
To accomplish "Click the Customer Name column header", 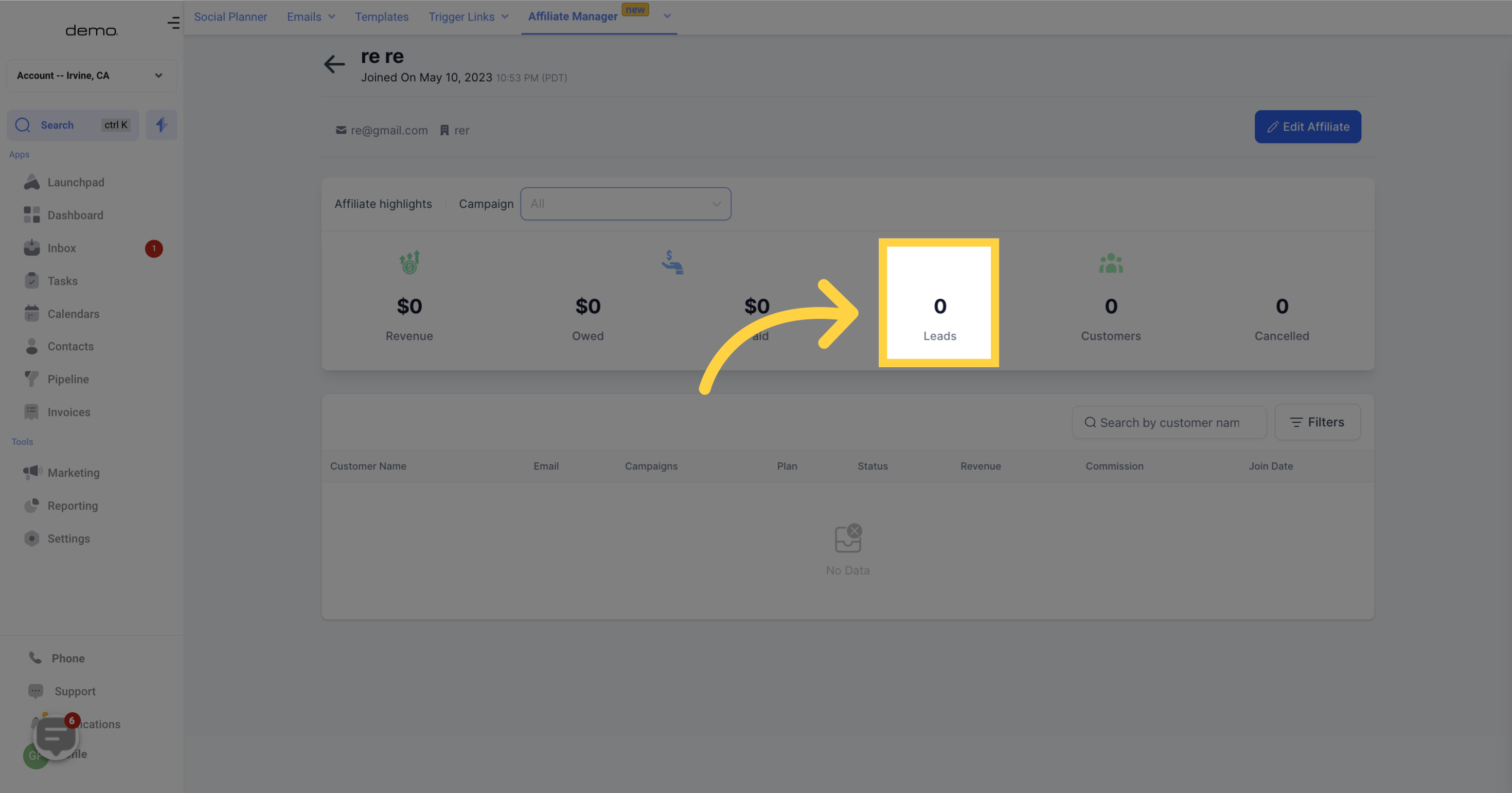I will tap(368, 466).
